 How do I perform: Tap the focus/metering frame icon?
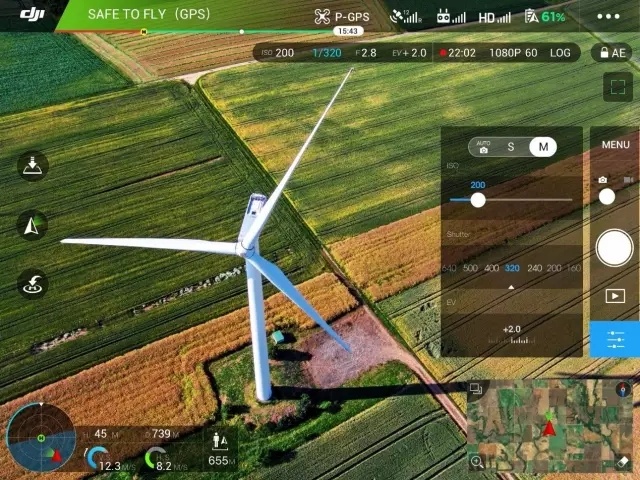[x=615, y=87]
